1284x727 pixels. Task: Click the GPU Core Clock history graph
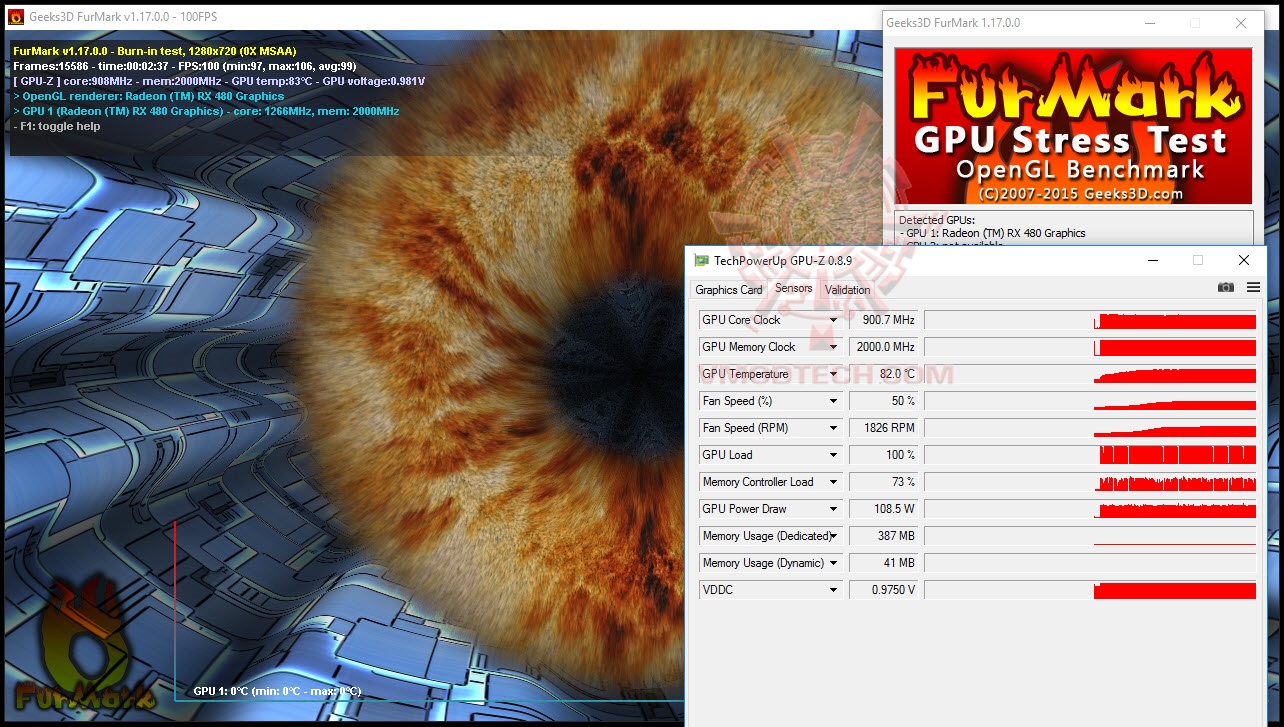click(x=1090, y=320)
